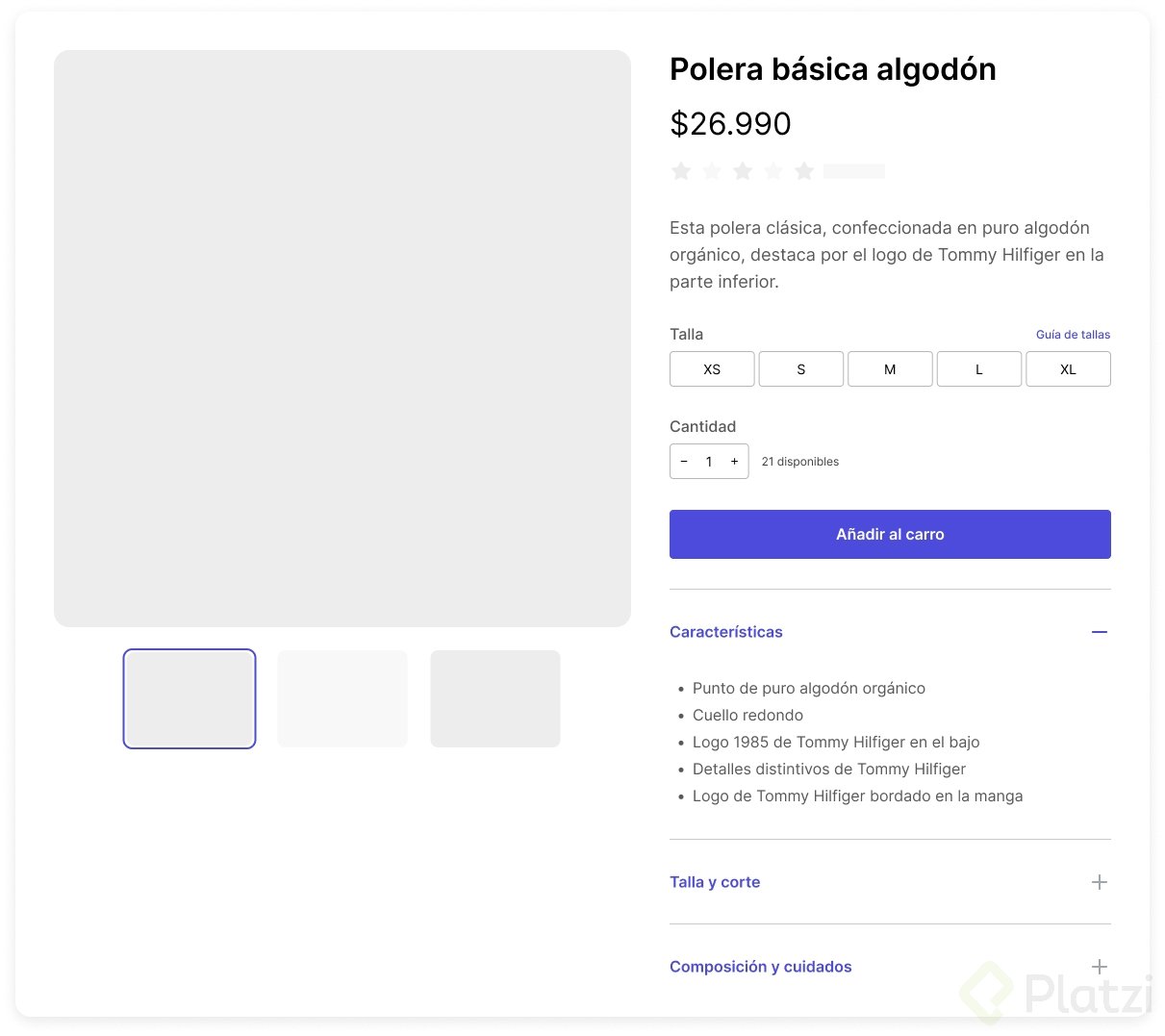Select size XS
Viewport: 1165px width, 1036px height.
[x=712, y=369]
